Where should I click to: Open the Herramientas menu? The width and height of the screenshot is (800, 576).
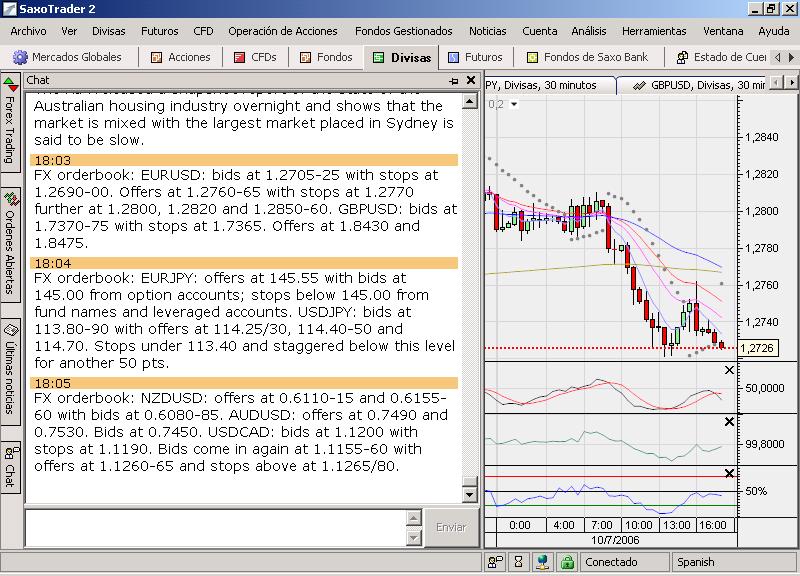pos(654,31)
